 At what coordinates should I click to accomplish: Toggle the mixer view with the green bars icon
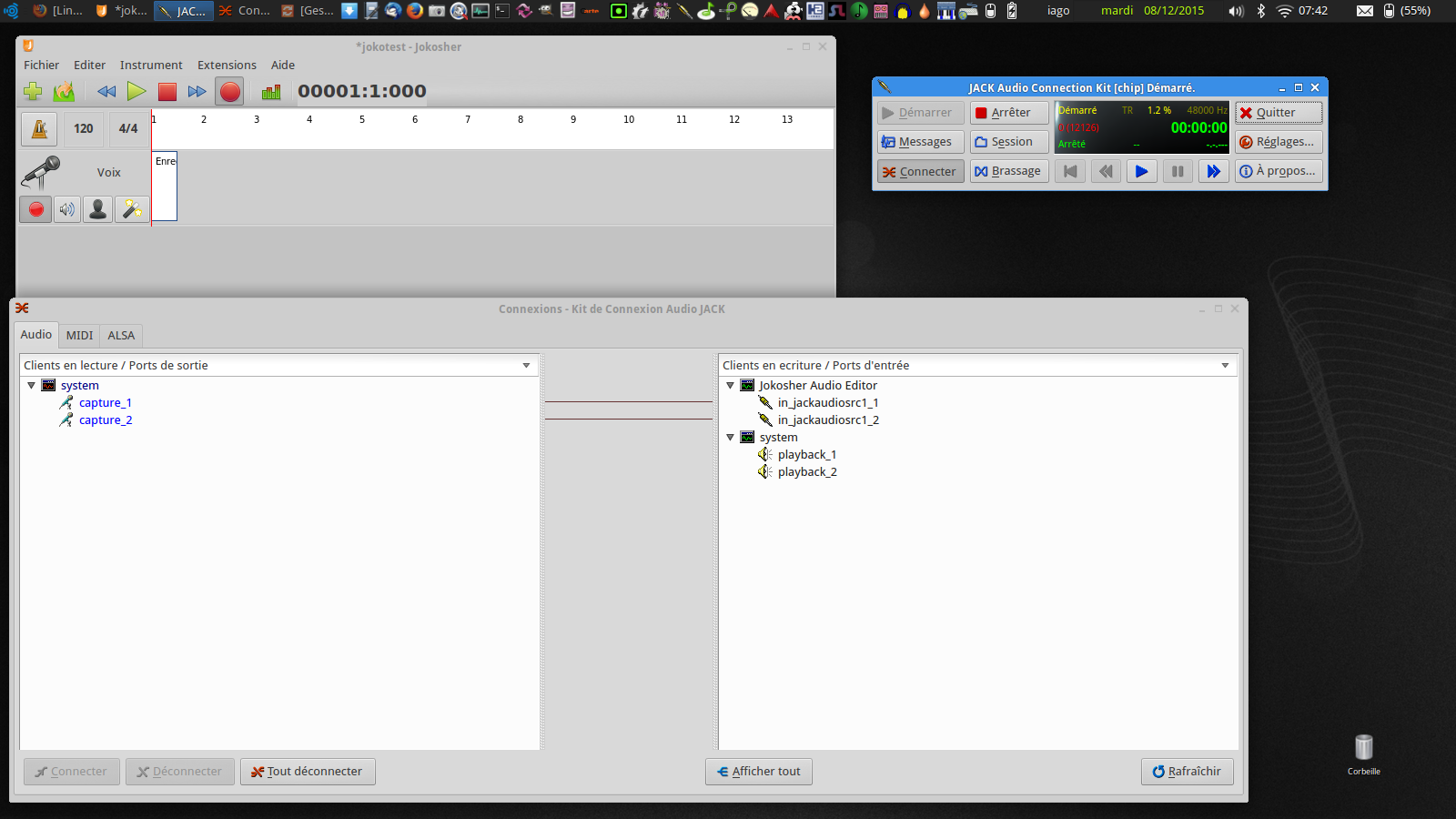tap(271, 91)
